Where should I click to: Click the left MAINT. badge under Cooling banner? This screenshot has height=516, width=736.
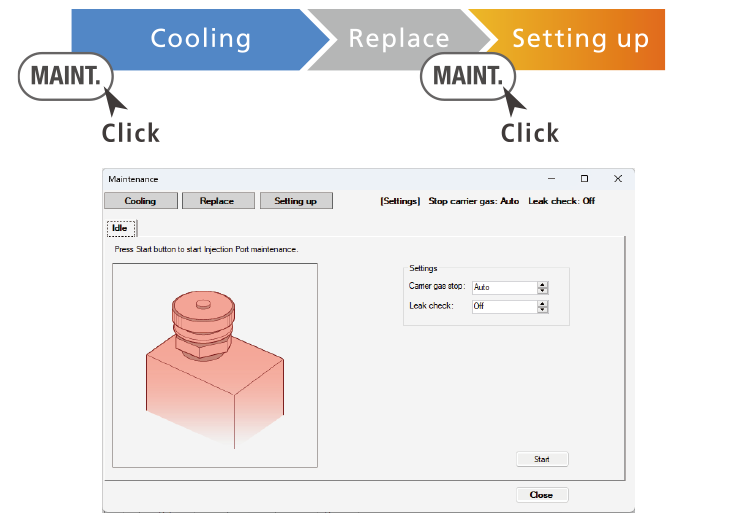(66, 77)
